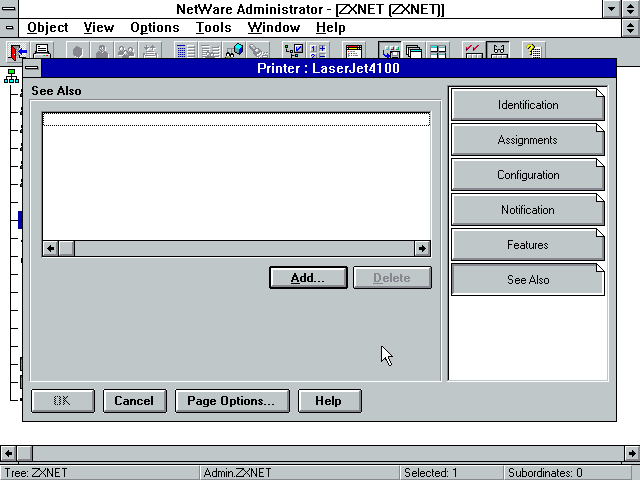Image resolution: width=640 pixels, height=480 pixels.
Task: Click right arrow of See Also list scrollbar
Action: pyautogui.click(x=422, y=248)
